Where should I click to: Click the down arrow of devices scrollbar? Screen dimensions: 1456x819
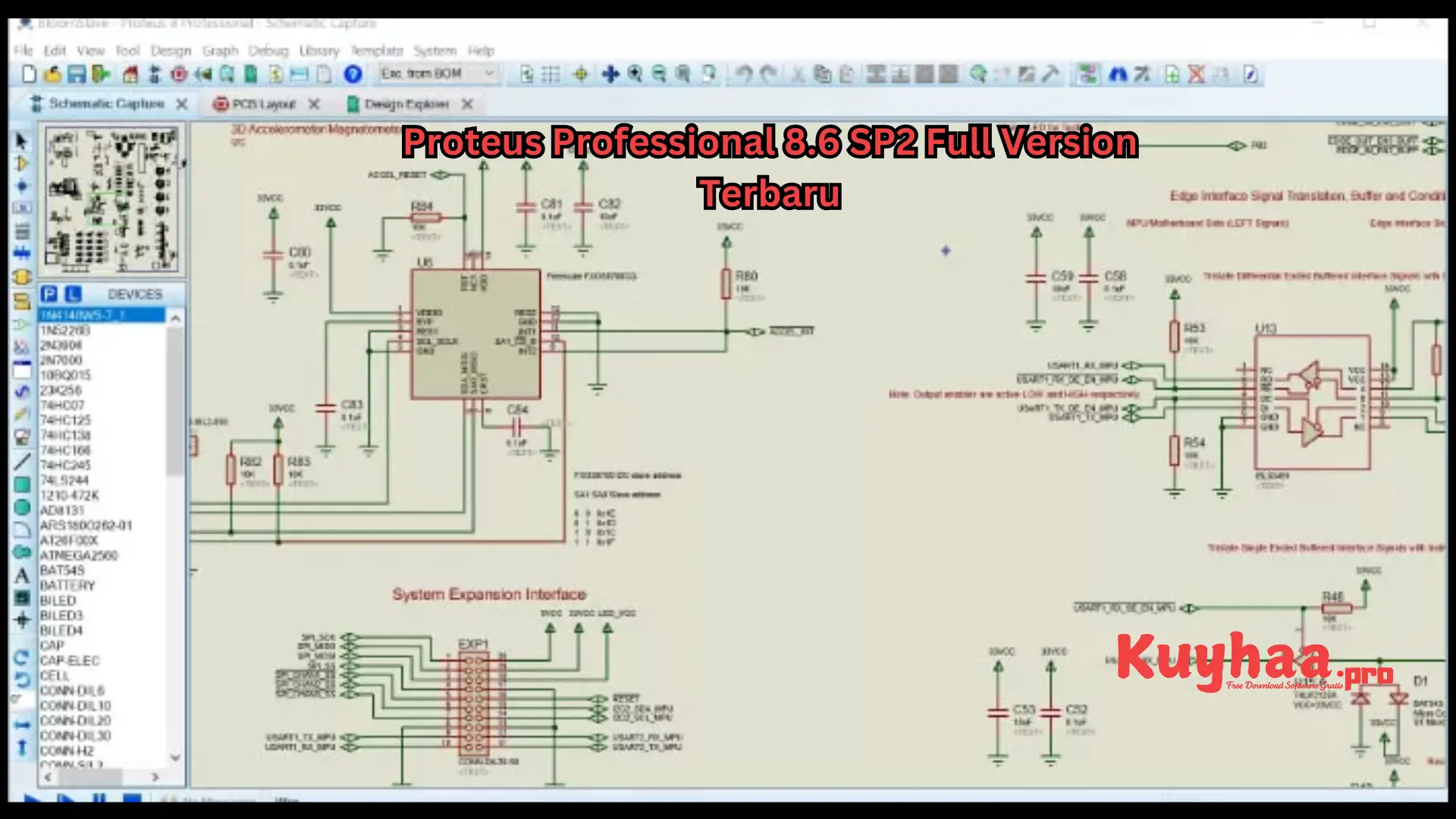point(176,757)
